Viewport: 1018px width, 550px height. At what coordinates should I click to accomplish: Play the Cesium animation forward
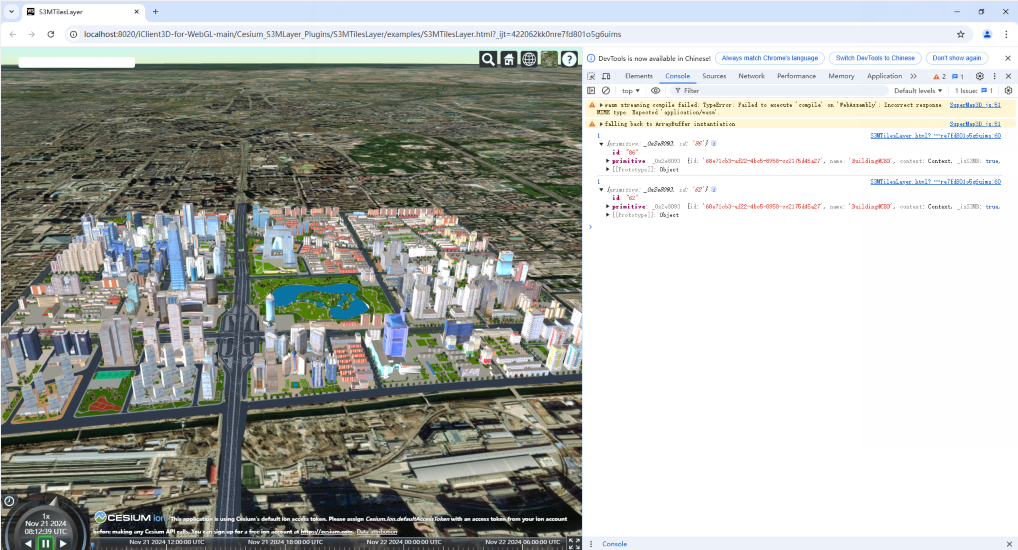point(63,544)
